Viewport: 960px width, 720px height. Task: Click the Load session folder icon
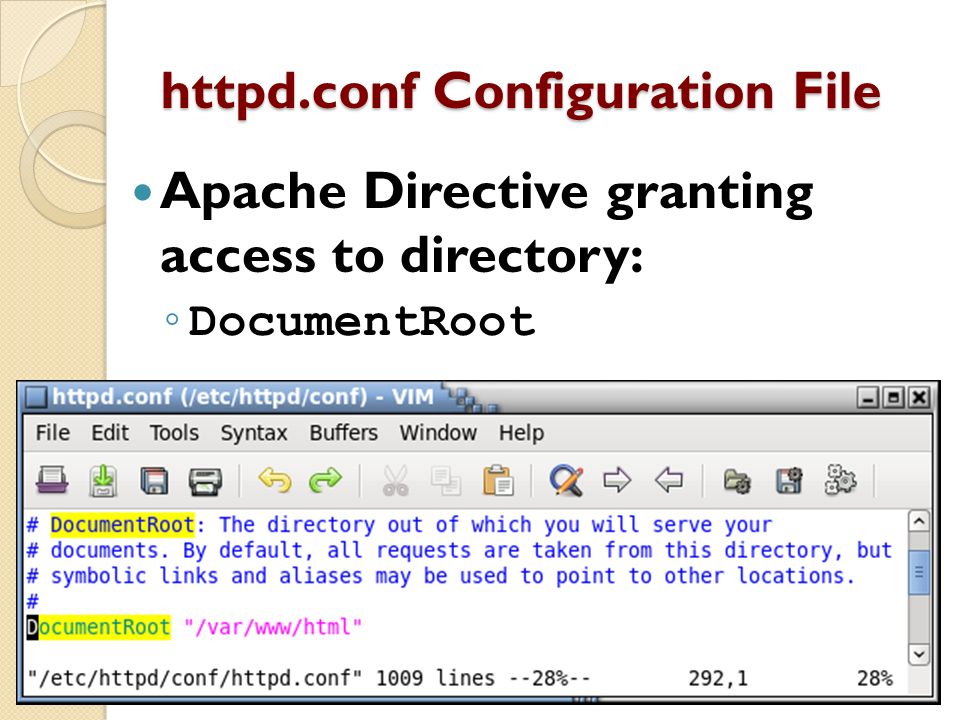point(737,481)
